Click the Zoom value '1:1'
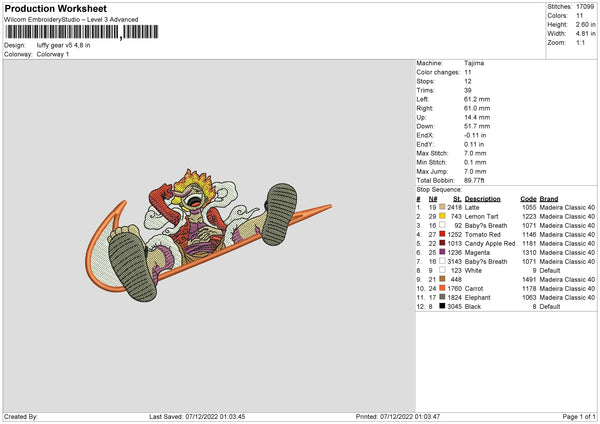600x424 pixels. [x=580, y=42]
